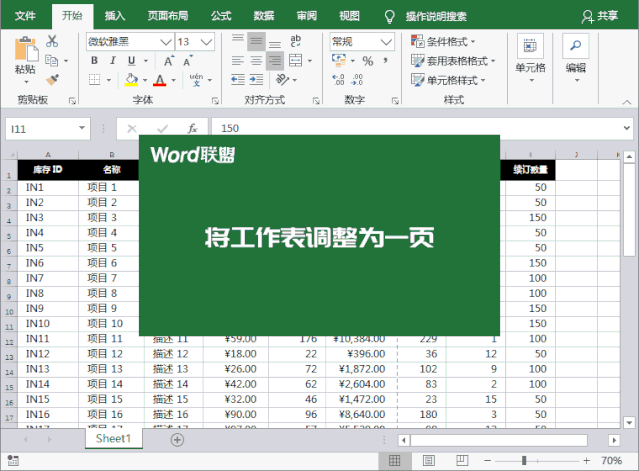Screen dimensions: 639x471
Task: Open the font size dropdown showing 13
Action: (x=207, y=42)
